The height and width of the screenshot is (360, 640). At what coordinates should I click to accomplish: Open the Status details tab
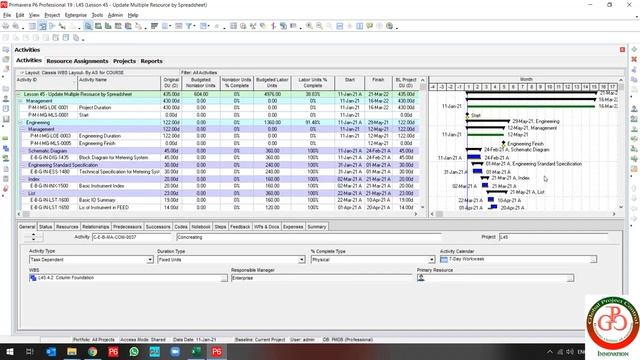click(x=45, y=227)
